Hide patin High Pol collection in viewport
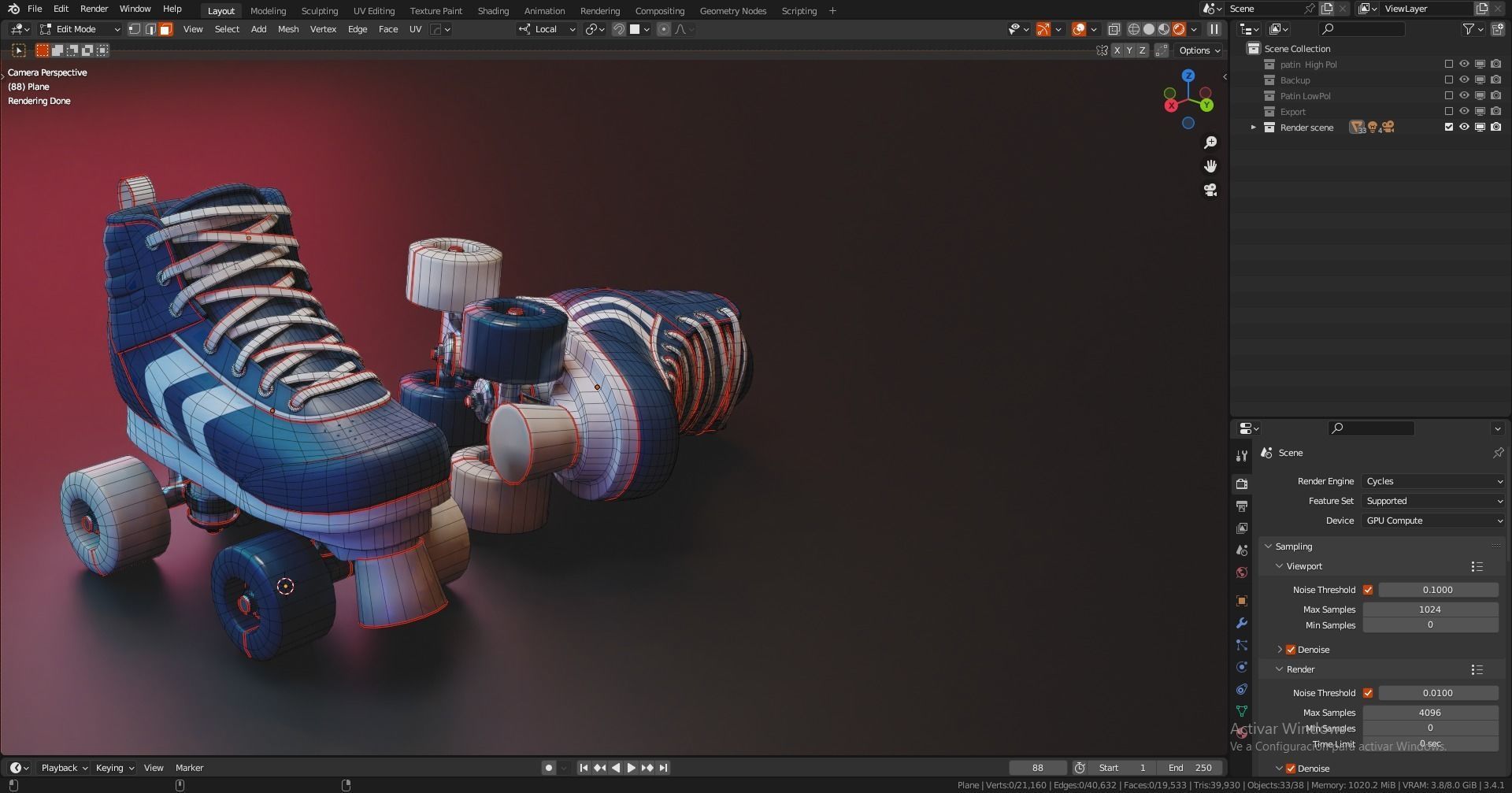The width and height of the screenshot is (1512, 793). [1464, 65]
